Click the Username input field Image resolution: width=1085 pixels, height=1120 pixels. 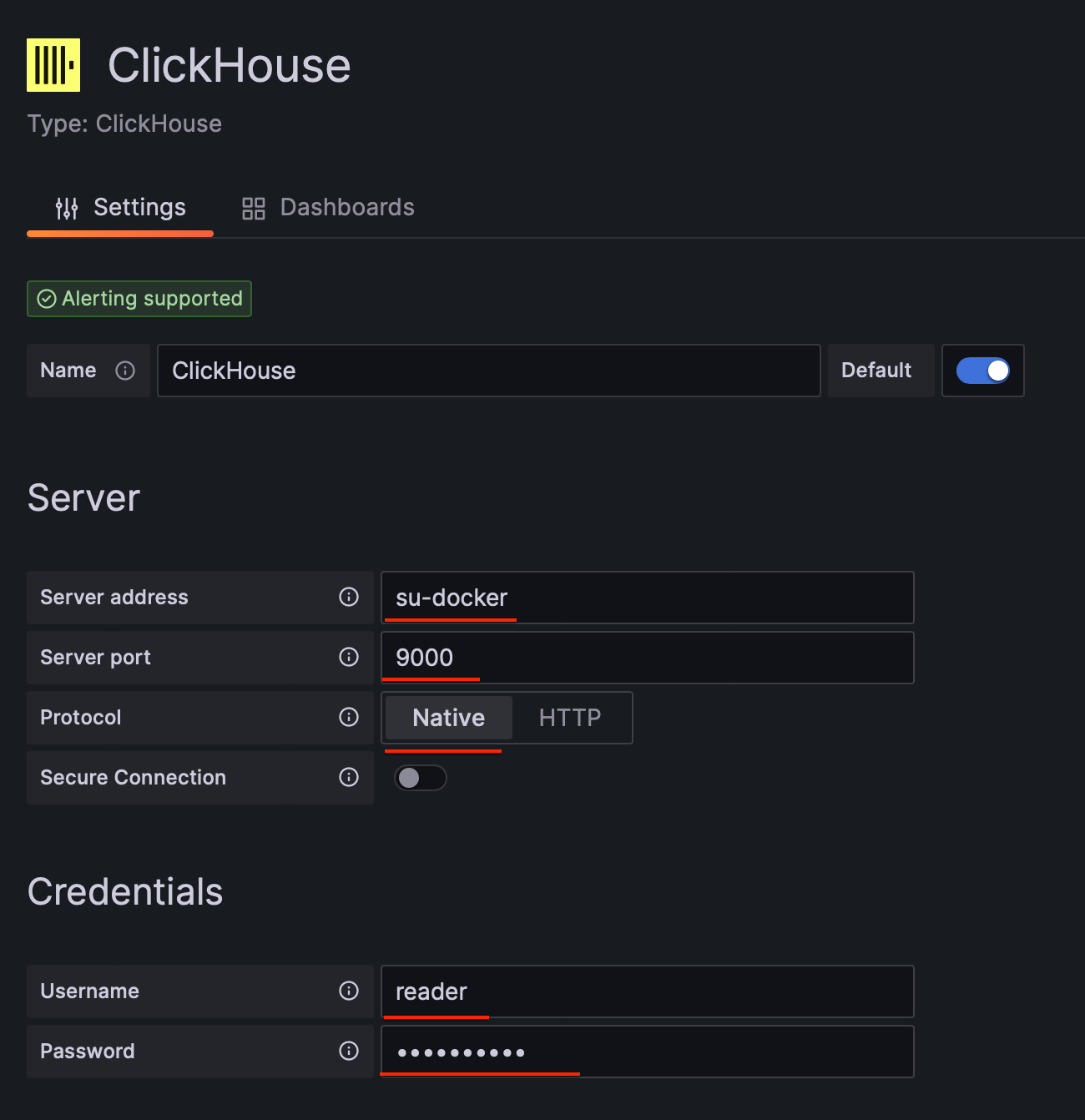647,991
